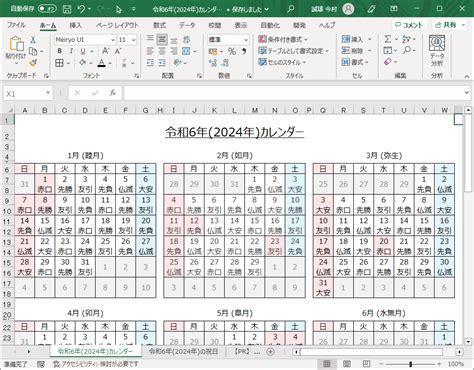The width and height of the screenshot is (474, 370).
Task: Open Sort and Filter icon
Action: tap(407, 39)
